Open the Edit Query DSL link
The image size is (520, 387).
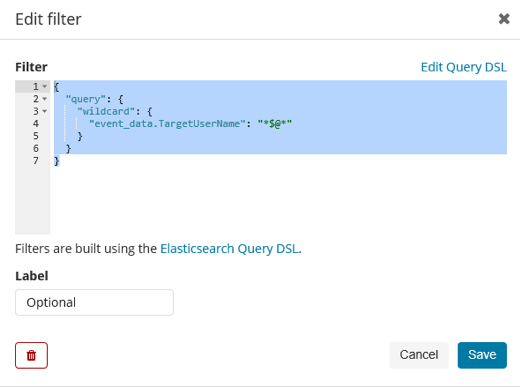pyautogui.click(x=463, y=67)
